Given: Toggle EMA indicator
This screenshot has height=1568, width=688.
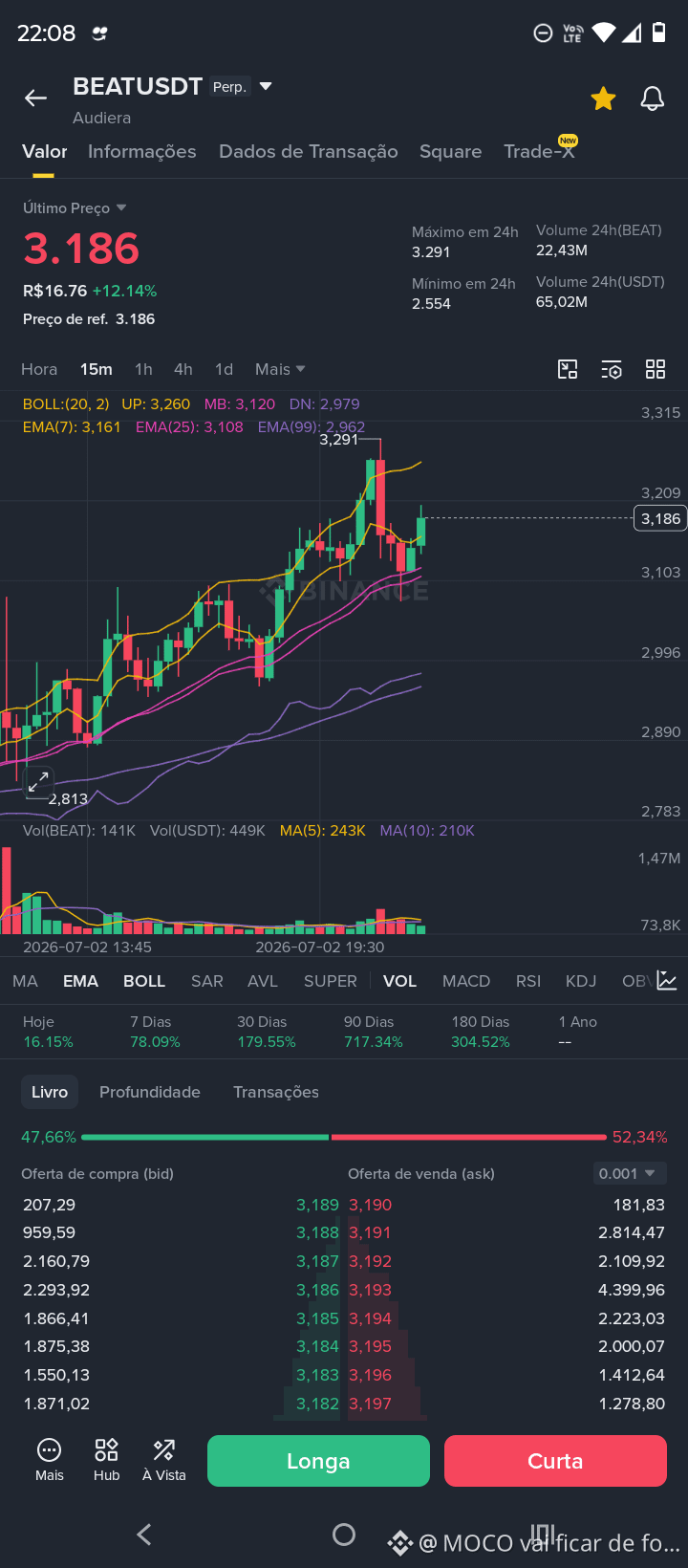Looking at the screenshot, I should click(x=80, y=981).
